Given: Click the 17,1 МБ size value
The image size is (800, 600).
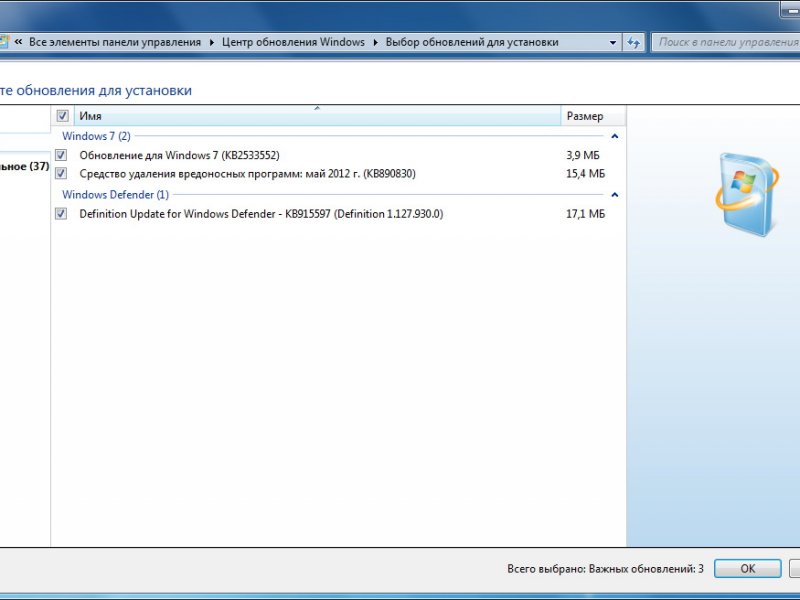Looking at the screenshot, I should pos(585,214).
